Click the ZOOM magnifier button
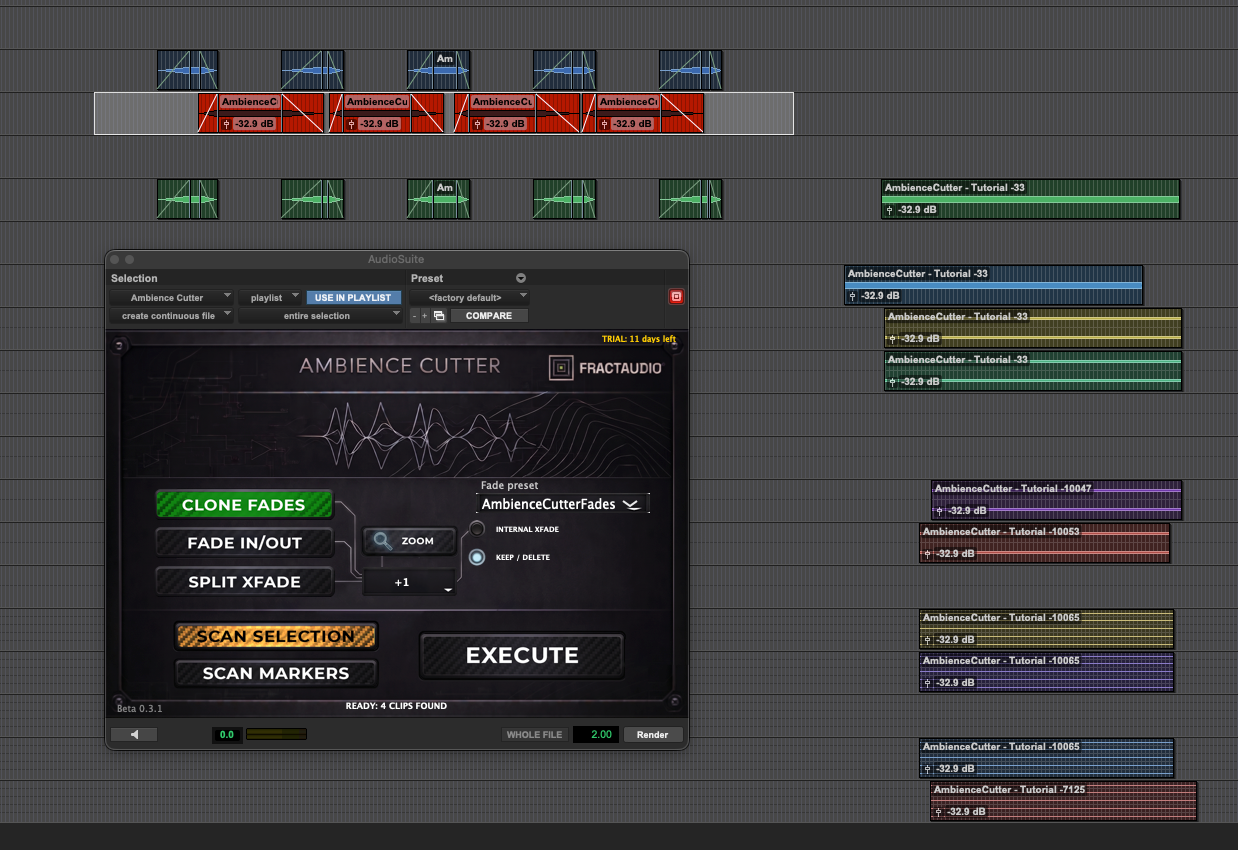 tap(409, 541)
